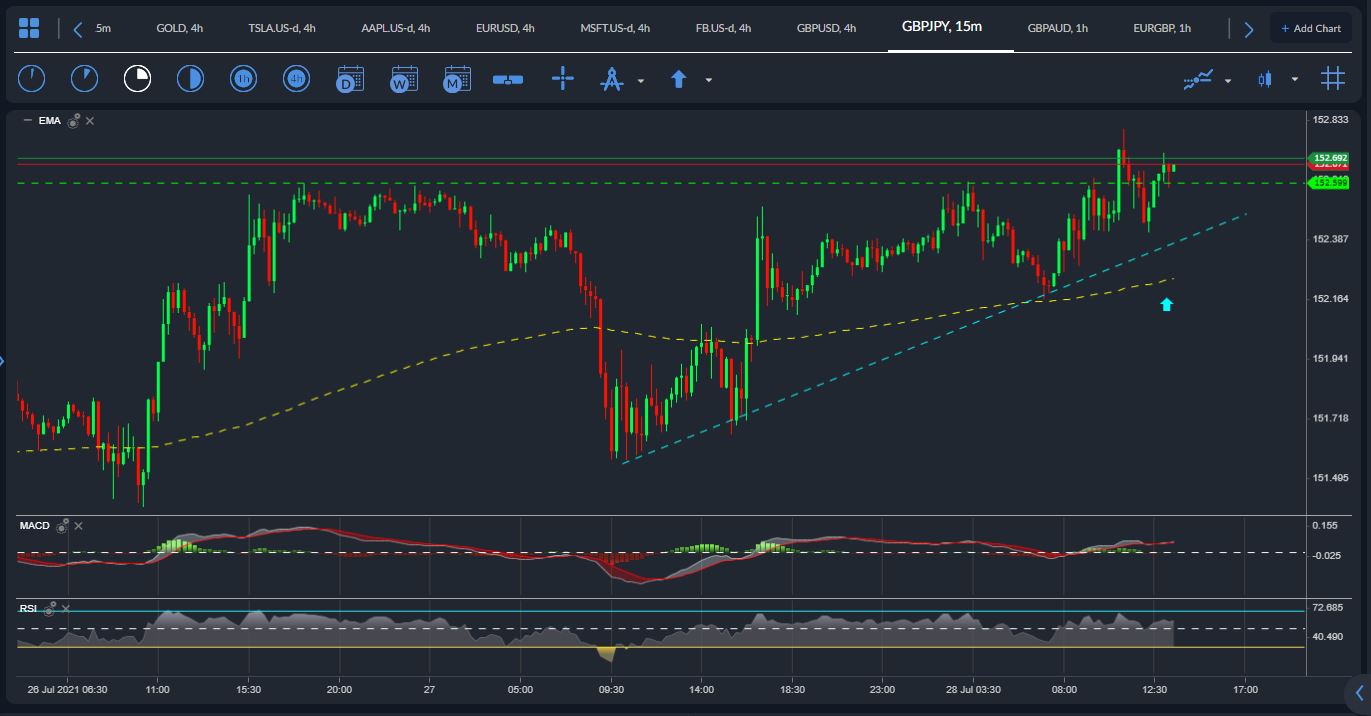Click the Add Chart button
The height and width of the screenshot is (716, 1371).
coord(1311,27)
